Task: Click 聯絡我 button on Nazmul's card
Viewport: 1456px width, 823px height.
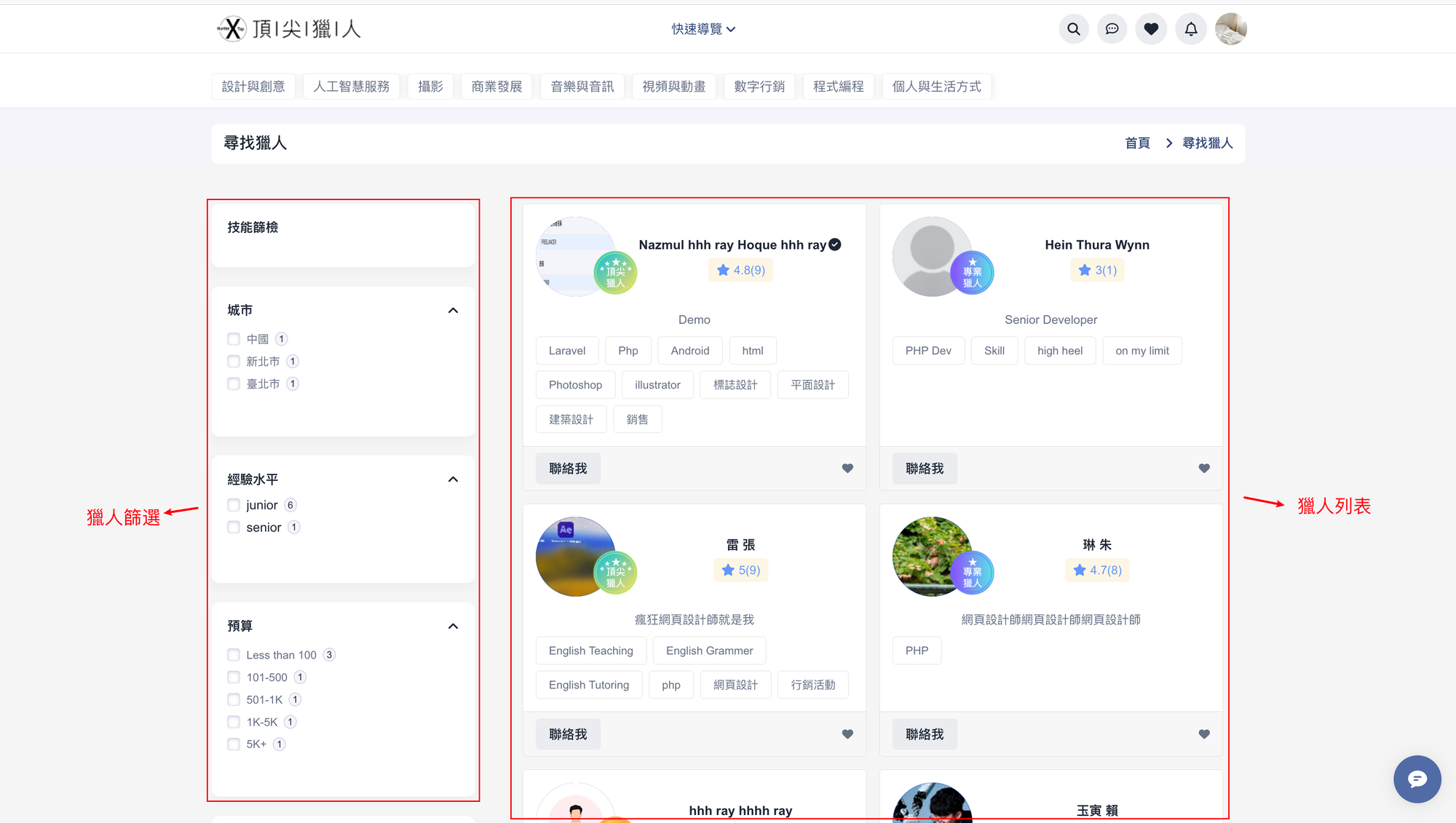Action: [x=568, y=469]
